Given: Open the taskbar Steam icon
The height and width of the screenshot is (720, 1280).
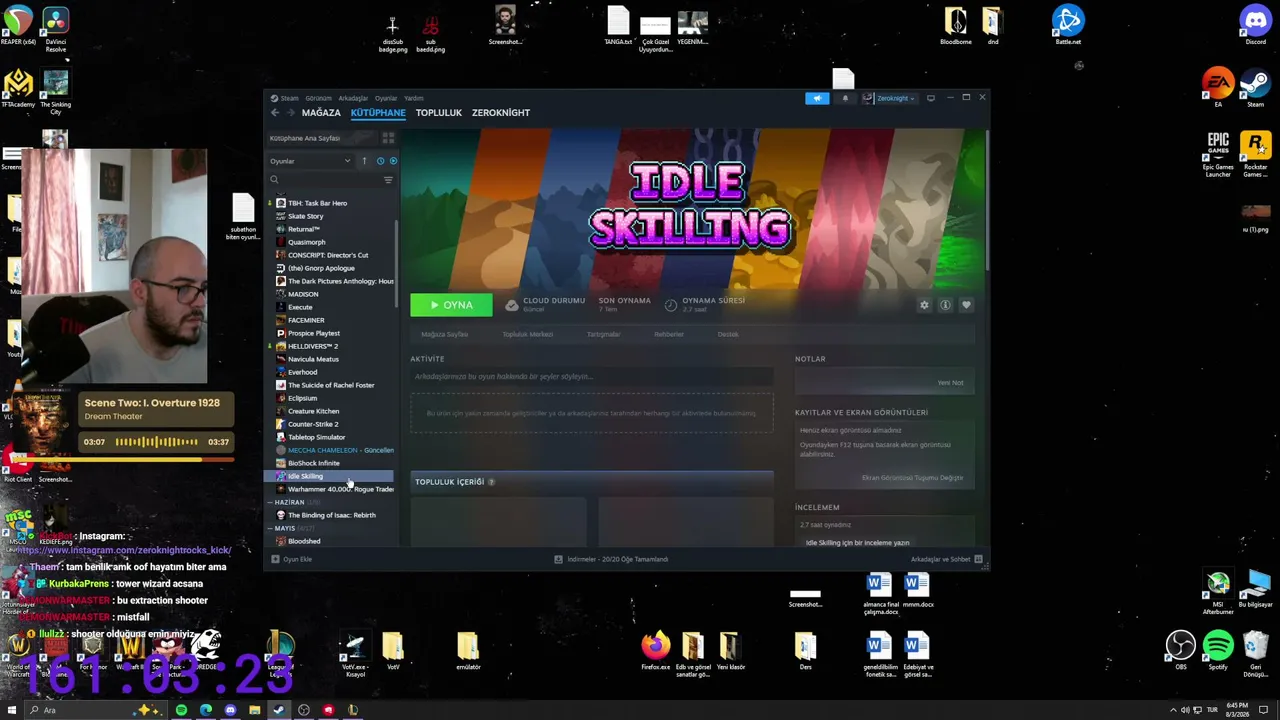Looking at the screenshot, I should [279, 710].
